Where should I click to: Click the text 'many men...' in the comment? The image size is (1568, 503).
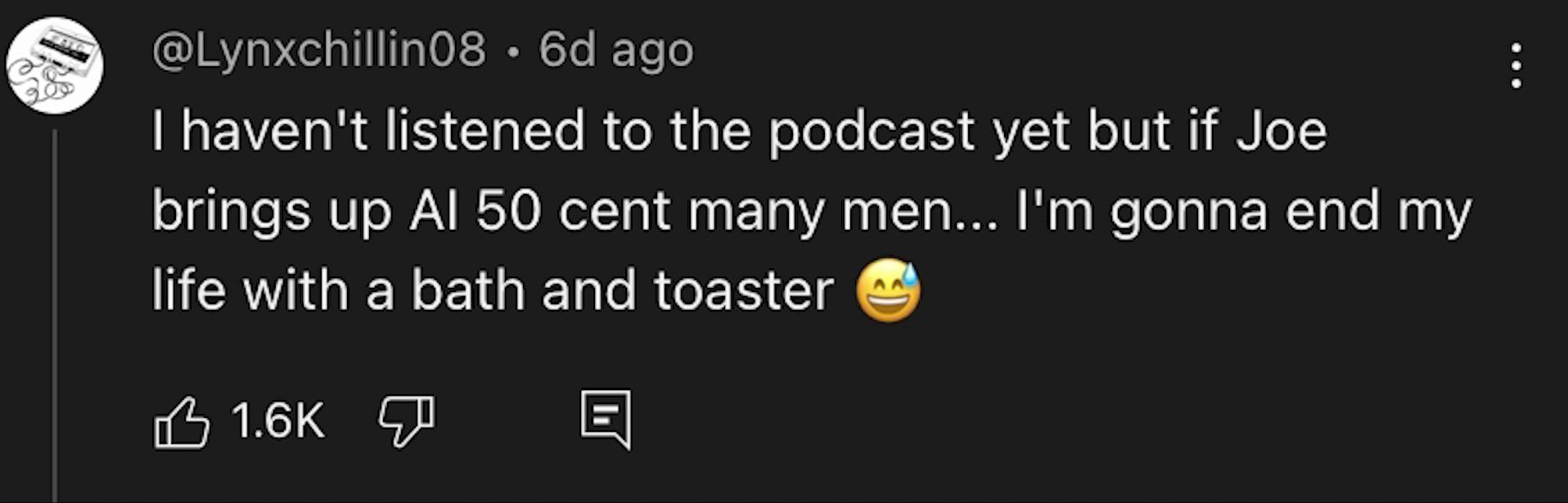(843, 213)
